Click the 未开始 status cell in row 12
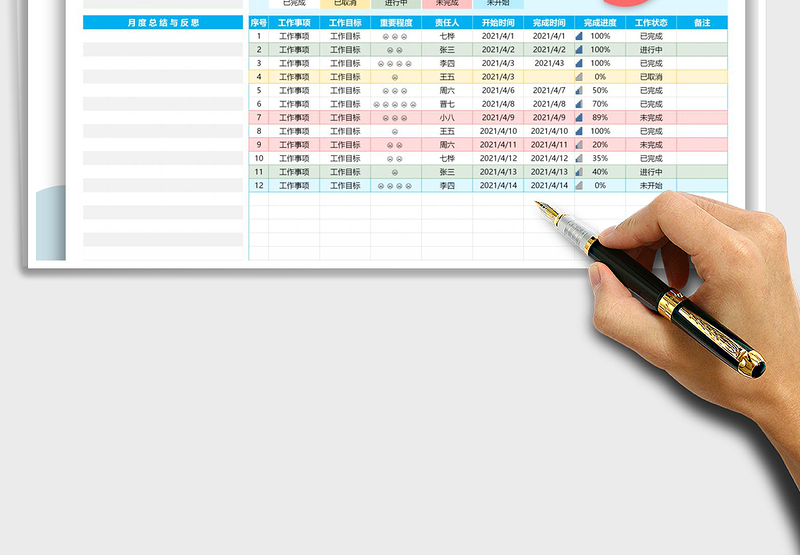This screenshot has width=800, height=555. coord(651,185)
